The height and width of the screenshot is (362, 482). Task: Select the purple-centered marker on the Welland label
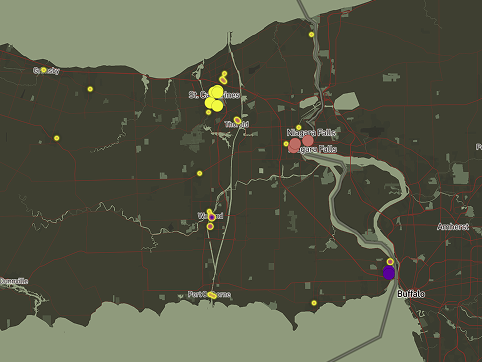pos(211,217)
